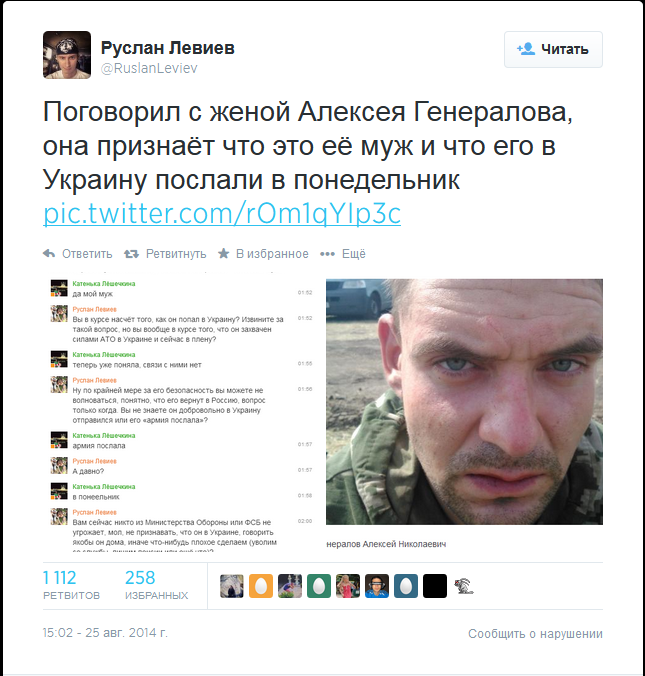645x676 pixels.
Task: View the 258 ИЗБРАННЫХ list
Action: (x=157, y=585)
